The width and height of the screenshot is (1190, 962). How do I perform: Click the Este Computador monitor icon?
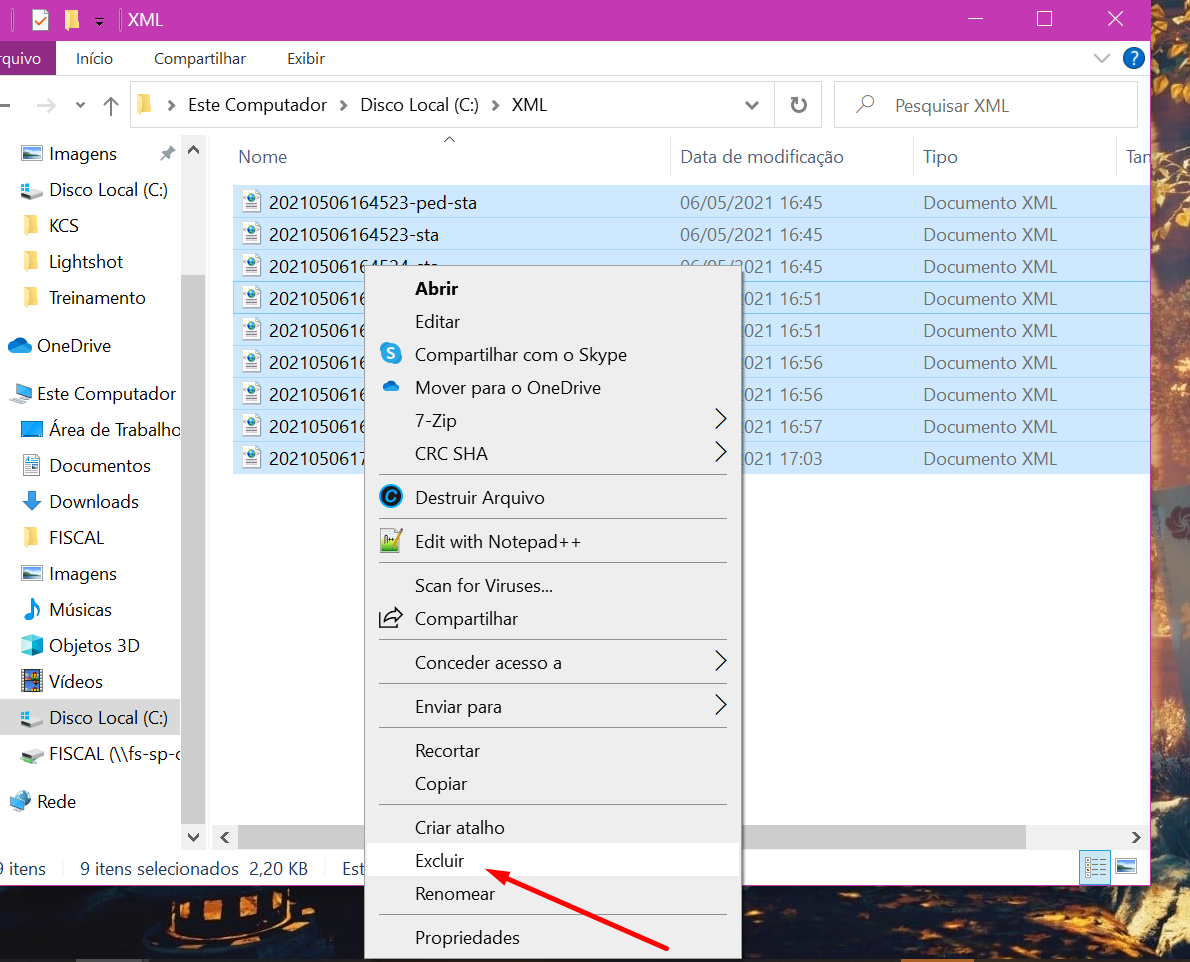[x=20, y=393]
